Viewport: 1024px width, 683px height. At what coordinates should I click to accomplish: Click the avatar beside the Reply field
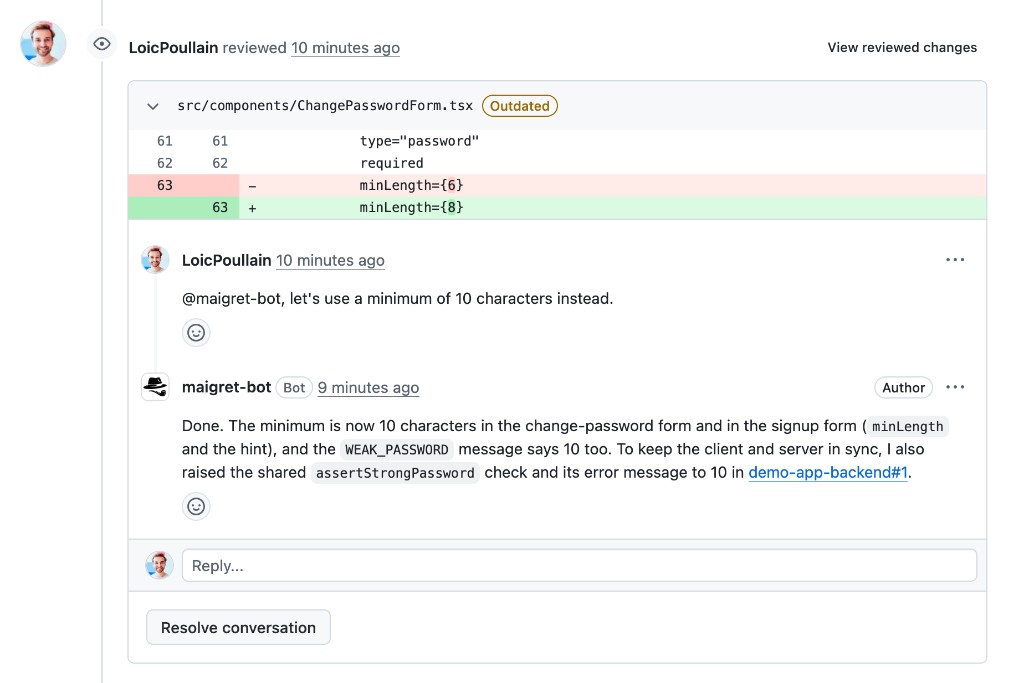coord(159,565)
